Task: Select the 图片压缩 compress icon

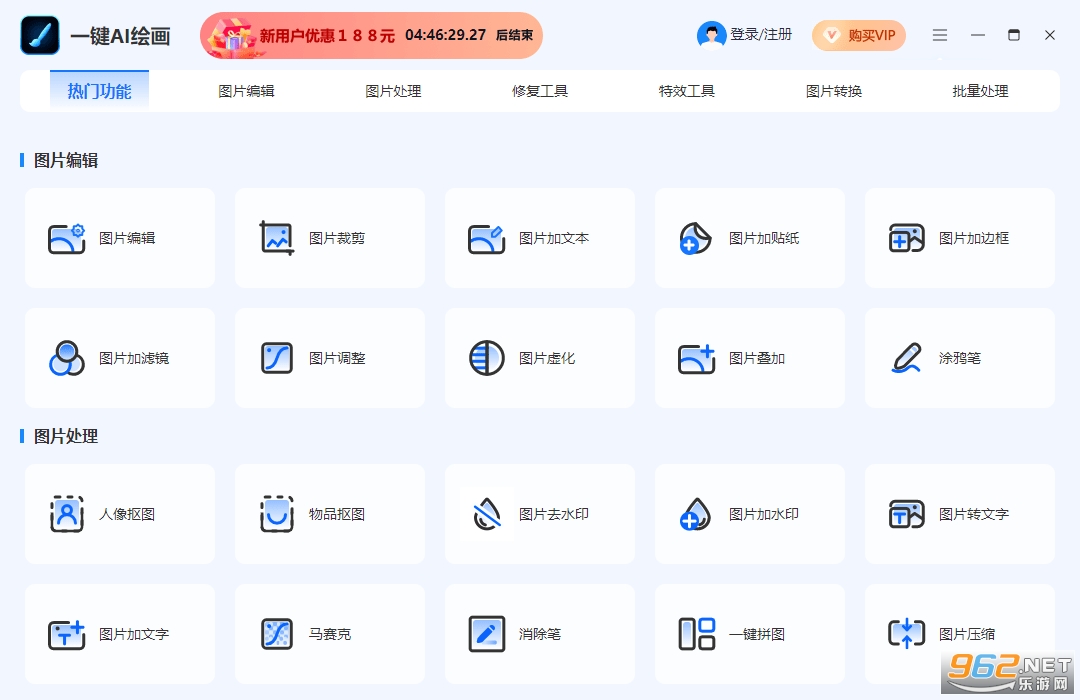Action: [x=906, y=634]
